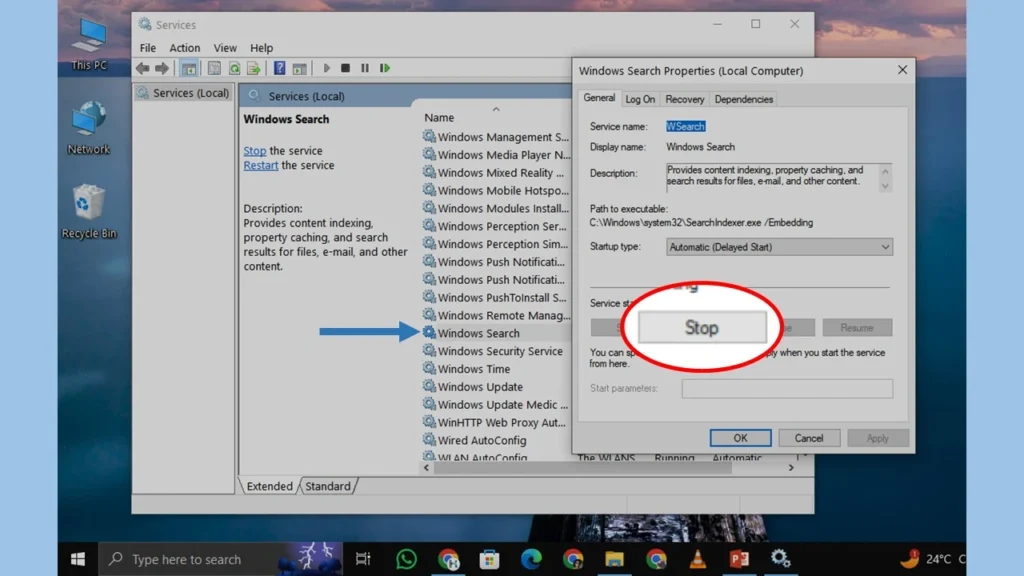The width and height of the screenshot is (1024, 576).
Task: Select the General tab
Action: click(599, 98)
